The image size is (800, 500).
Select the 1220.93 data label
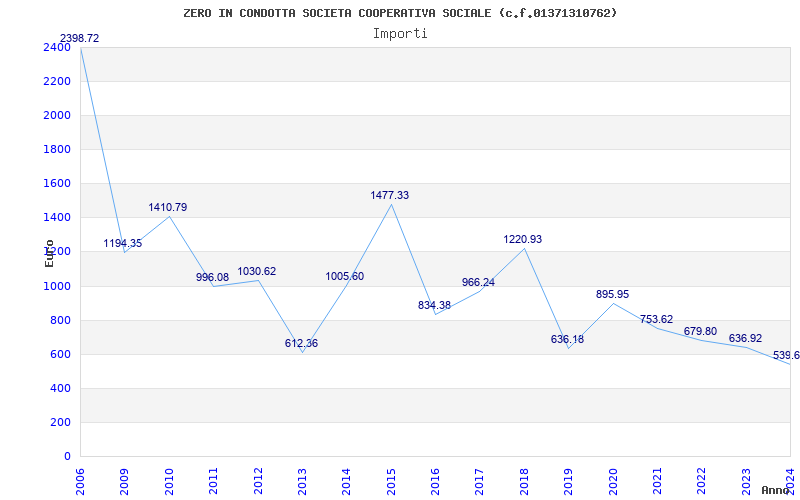522,239
